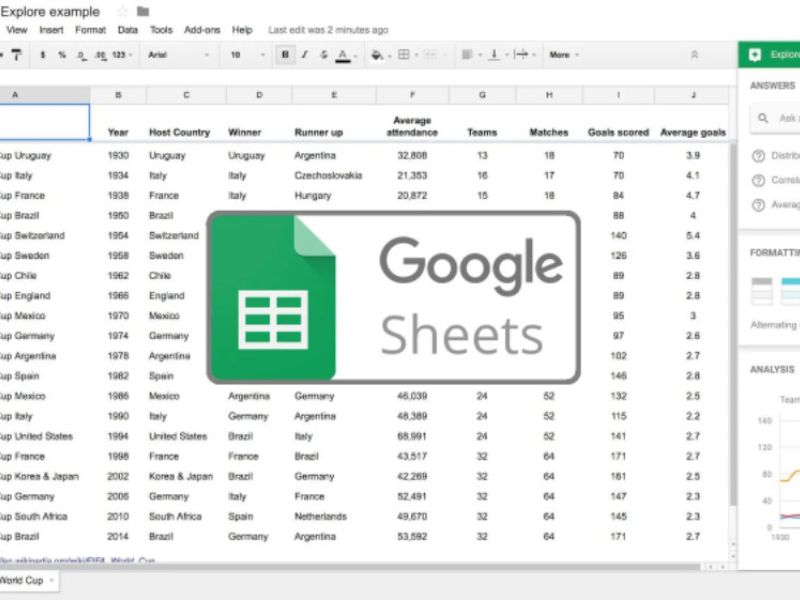This screenshot has width=800, height=600.
Task: Click the Ask a question search field
Action: (776, 118)
